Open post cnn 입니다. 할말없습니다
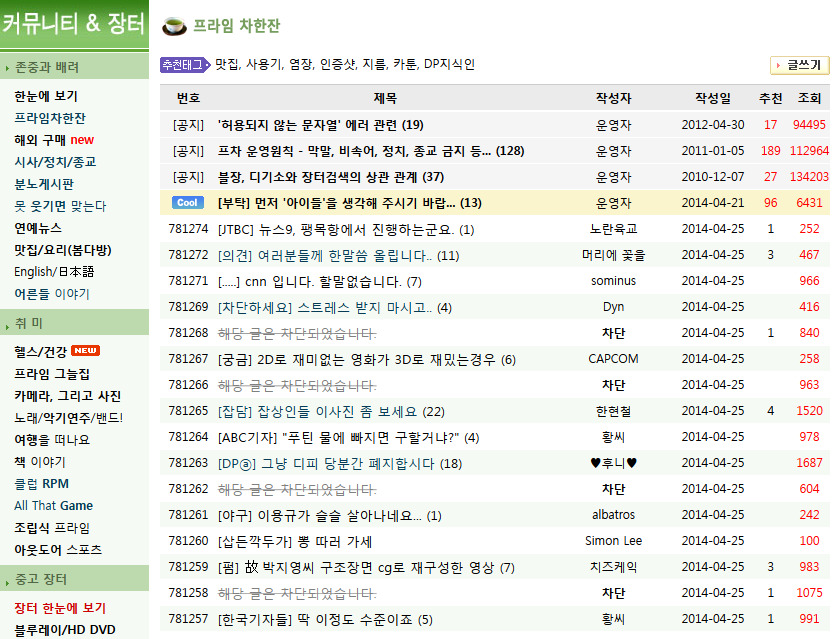 coord(319,282)
